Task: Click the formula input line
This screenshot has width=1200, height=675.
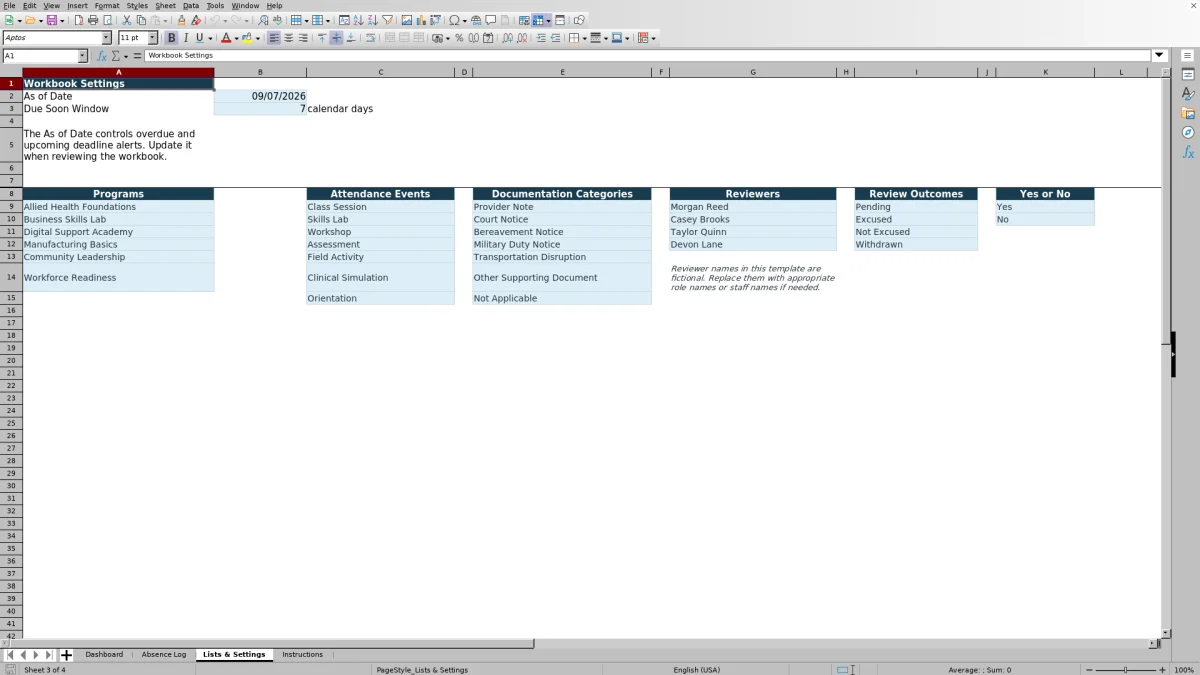Action: [x=648, y=56]
